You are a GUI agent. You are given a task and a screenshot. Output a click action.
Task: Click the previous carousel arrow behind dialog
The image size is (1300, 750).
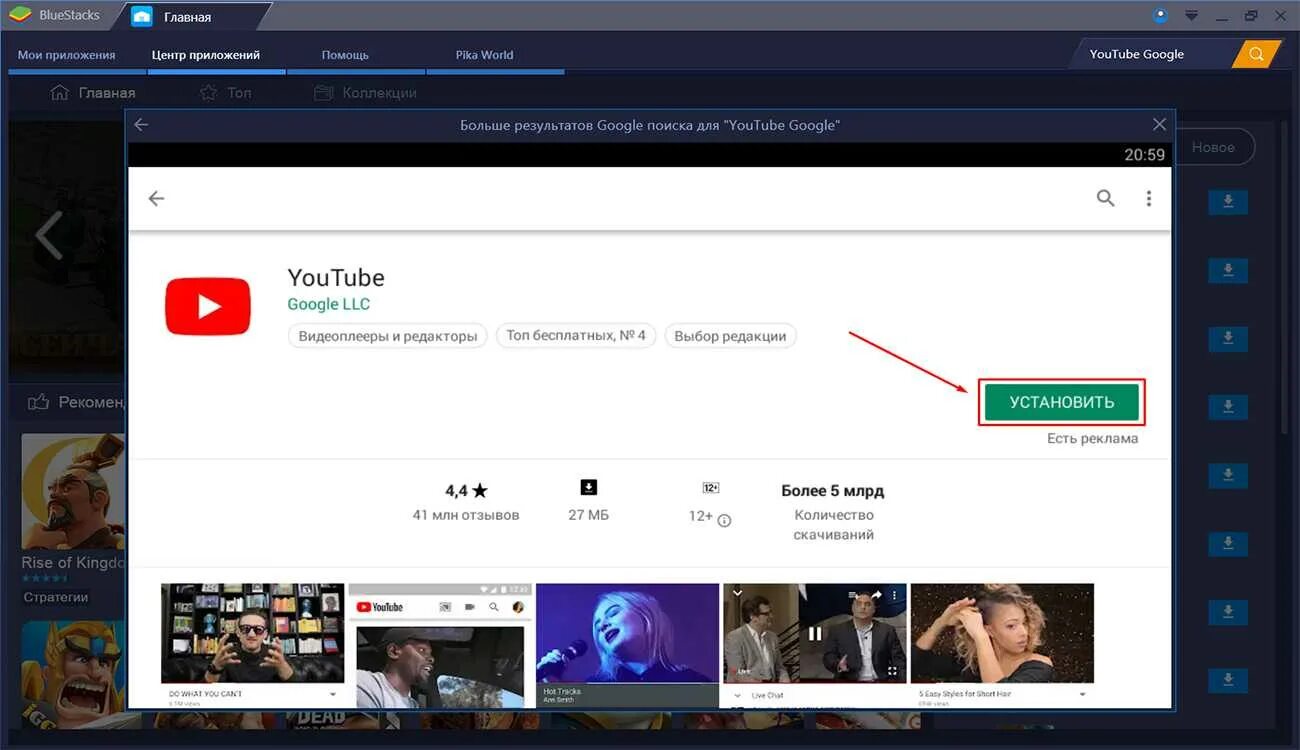click(x=49, y=235)
